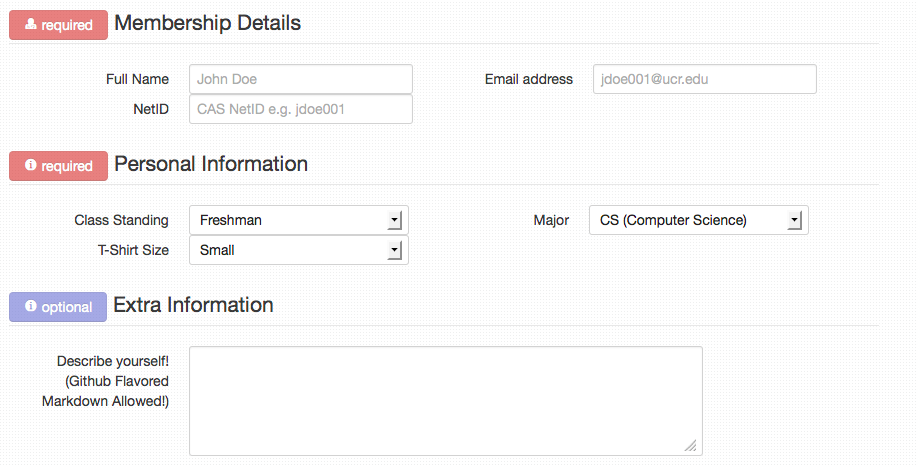Image resolution: width=916 pixels, height=466 pixels.
Task: Click the info icon on optional badge
Action: pos(30,305)
